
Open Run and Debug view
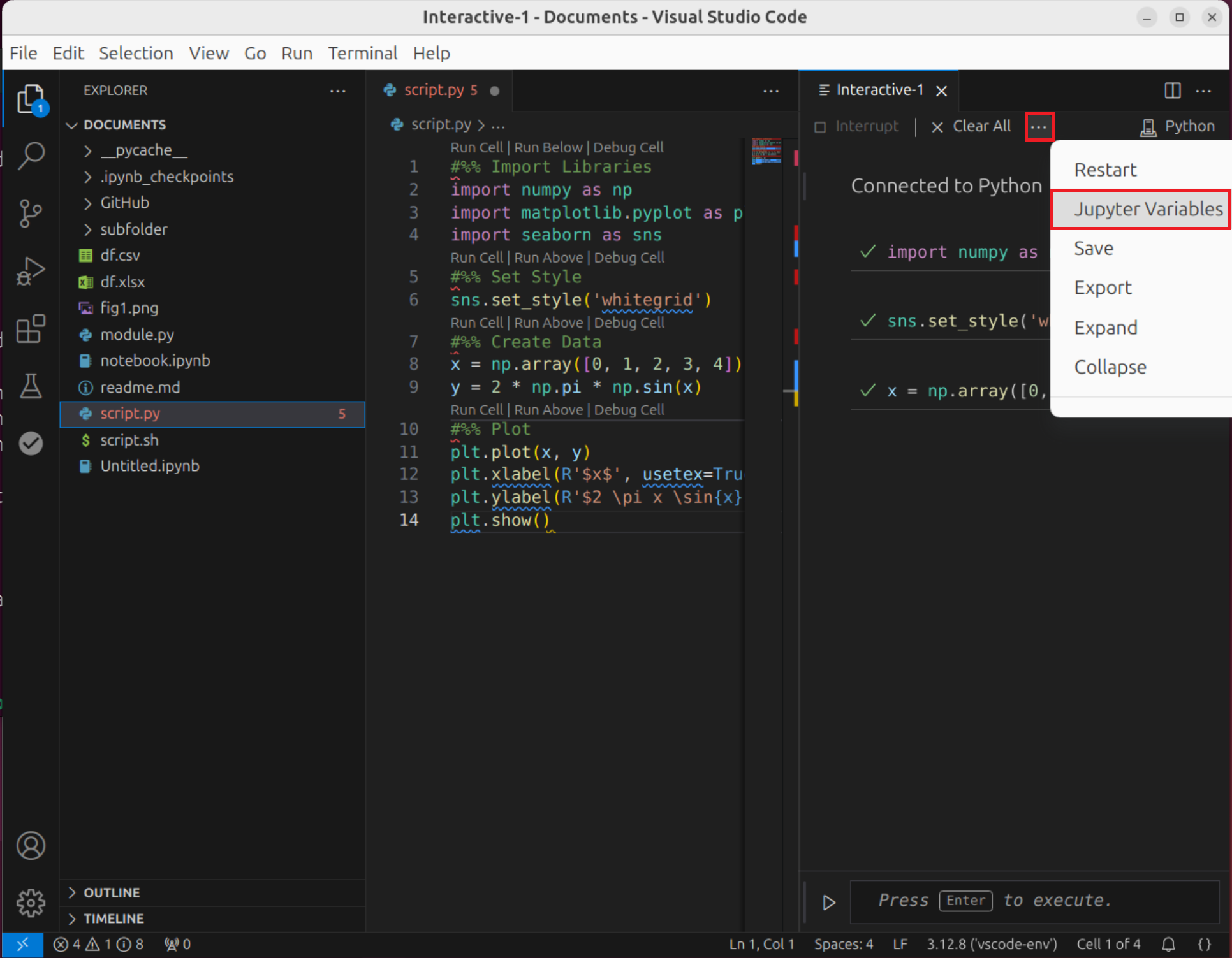pos(31,271)
